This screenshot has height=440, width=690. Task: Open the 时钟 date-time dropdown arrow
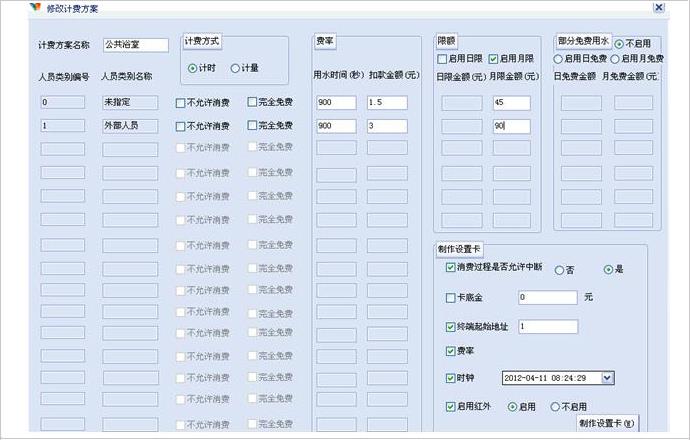click(607, 377)
